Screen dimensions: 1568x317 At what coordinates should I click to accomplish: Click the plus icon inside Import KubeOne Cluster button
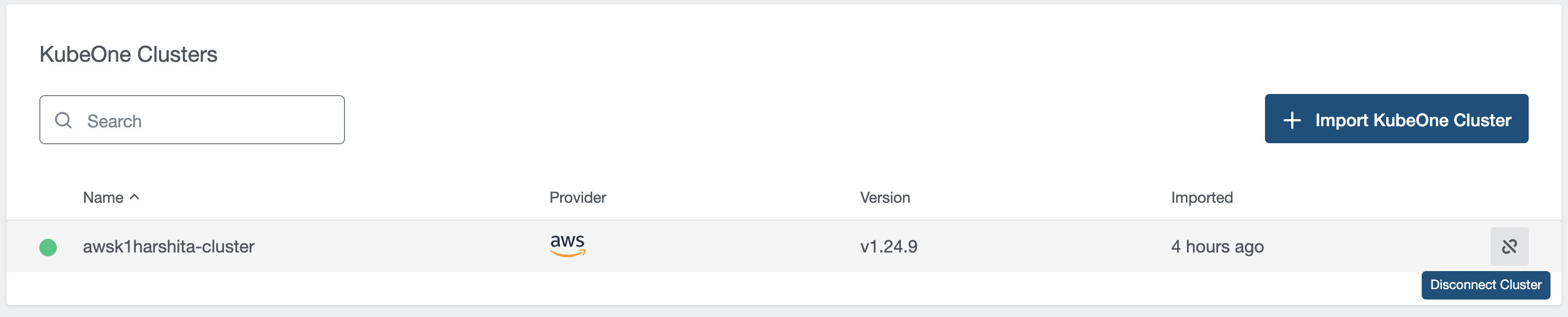tap(1292, 119)
